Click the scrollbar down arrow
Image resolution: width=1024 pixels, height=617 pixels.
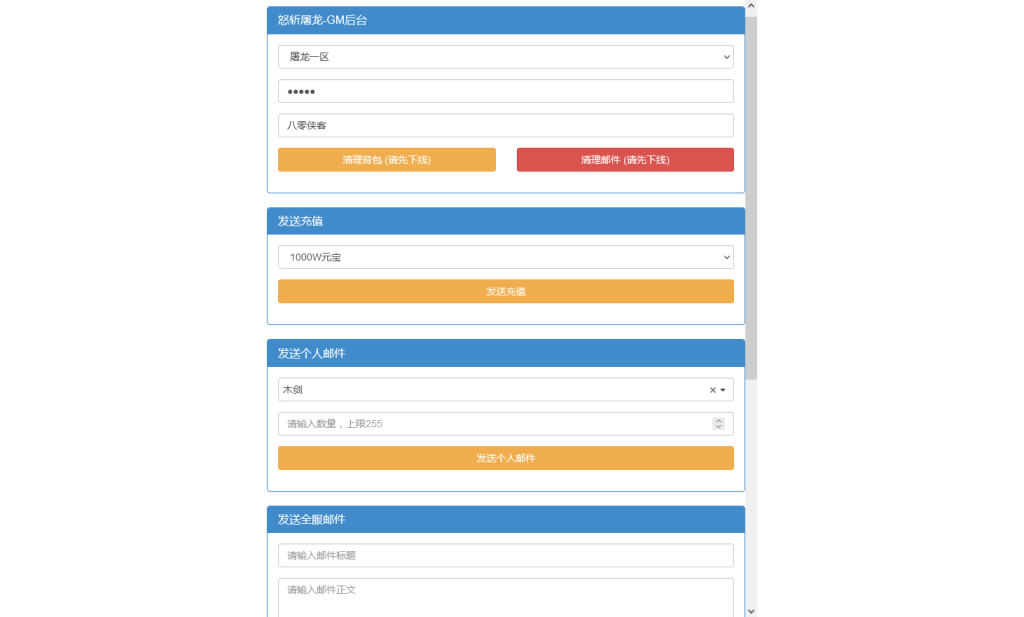(x=751, y=611)
